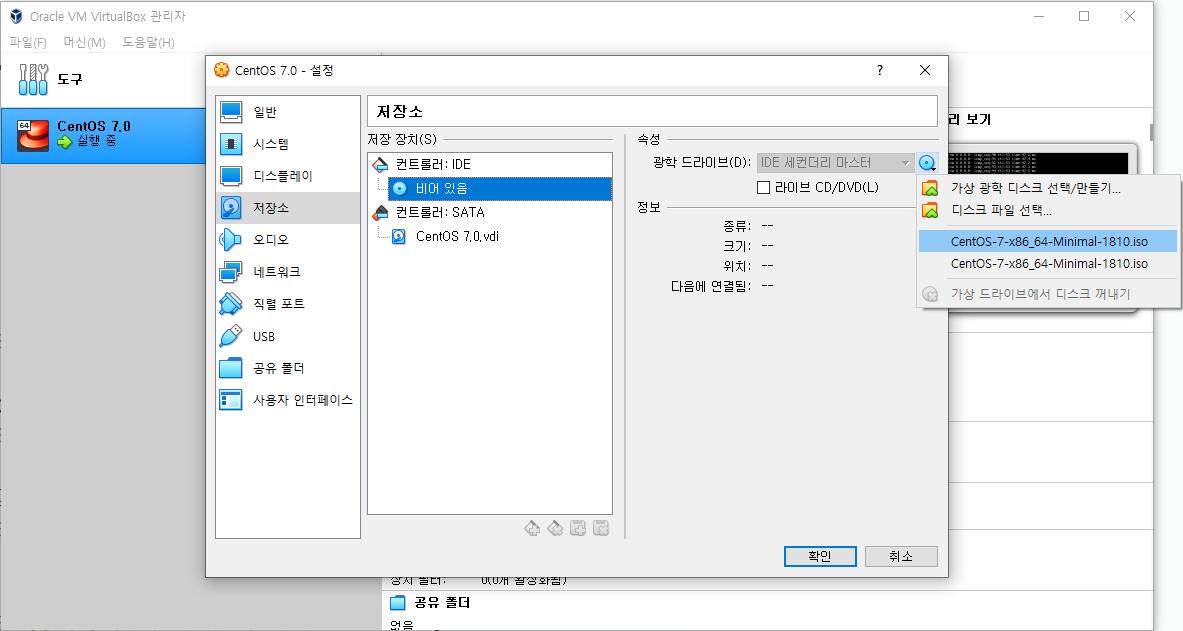Open the USB settings category icon
The height and width of the screenshot is (631, 1183).
231,336
